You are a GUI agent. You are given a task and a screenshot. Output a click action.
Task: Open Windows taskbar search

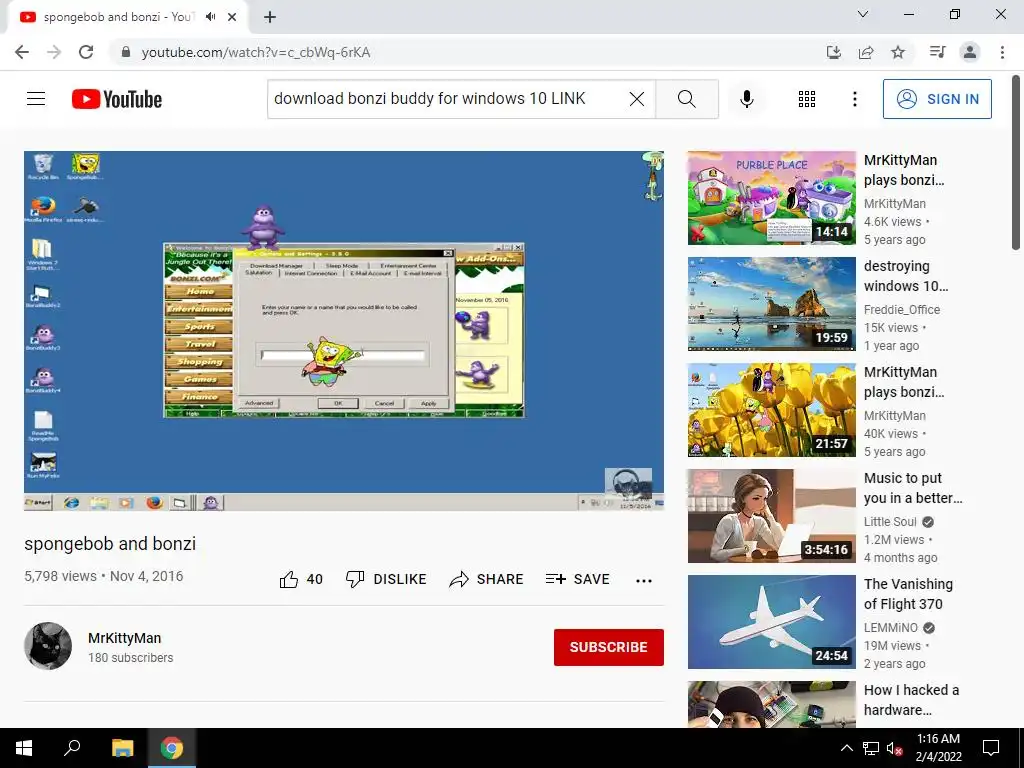(72, 748)
